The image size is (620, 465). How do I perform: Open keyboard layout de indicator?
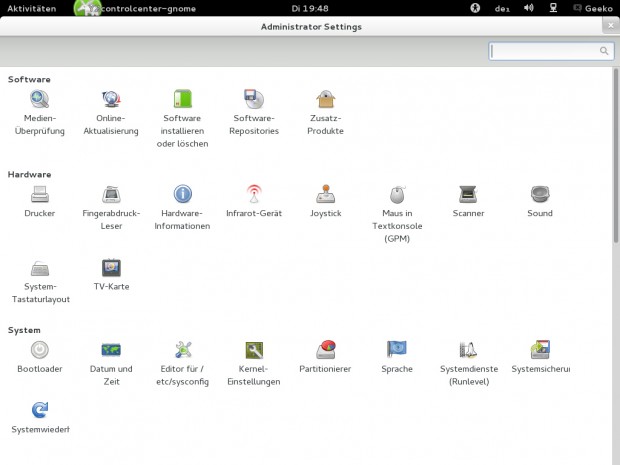(502, 8)
